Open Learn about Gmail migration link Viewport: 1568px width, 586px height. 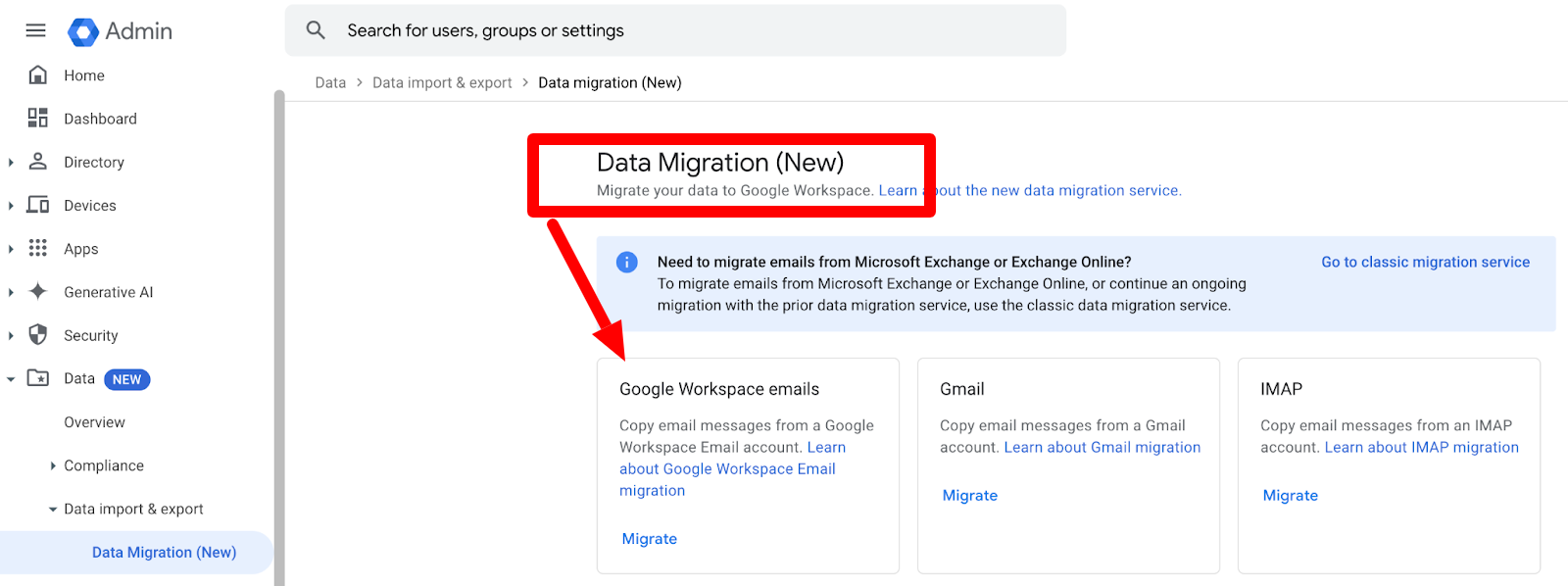coord(1102,447)
